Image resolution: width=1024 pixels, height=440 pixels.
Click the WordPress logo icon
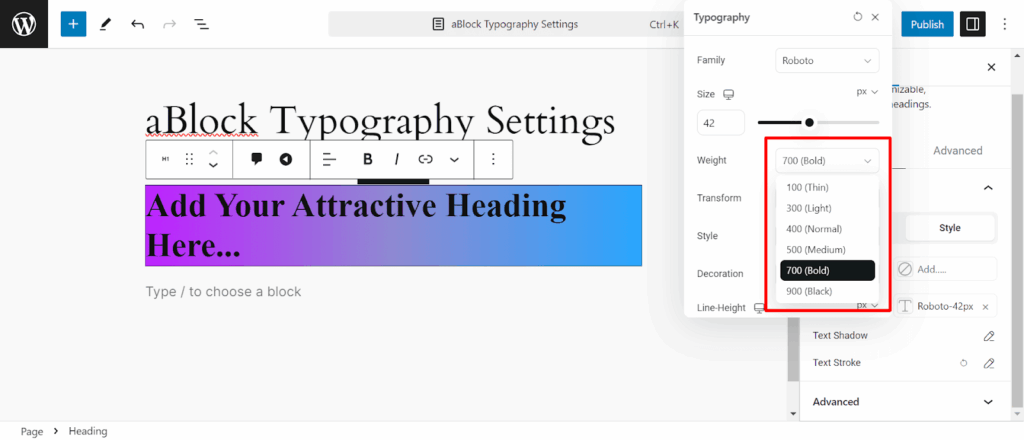(x=24, y=24)
